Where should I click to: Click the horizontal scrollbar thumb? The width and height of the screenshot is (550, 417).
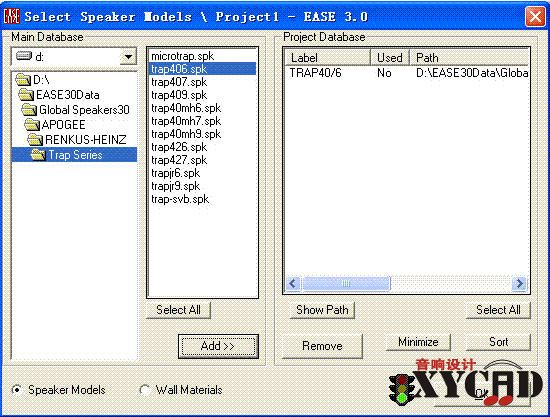click(x=346, y=283)
